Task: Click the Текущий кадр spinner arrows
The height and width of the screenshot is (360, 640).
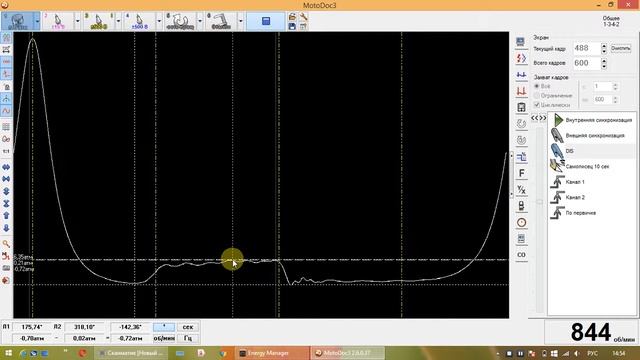Action: point(604,48)
